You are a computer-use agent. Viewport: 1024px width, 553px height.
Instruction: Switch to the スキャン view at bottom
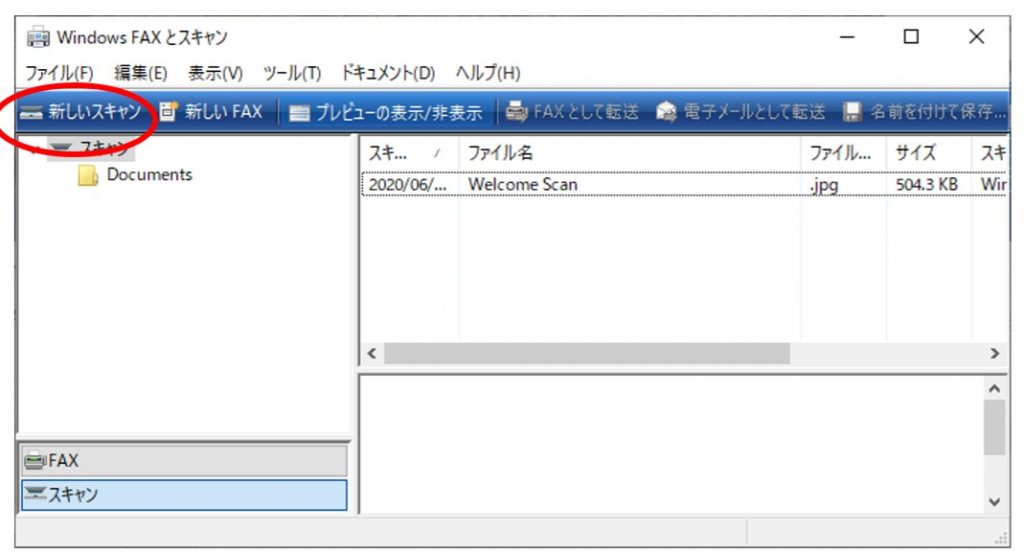click(184, 495)
